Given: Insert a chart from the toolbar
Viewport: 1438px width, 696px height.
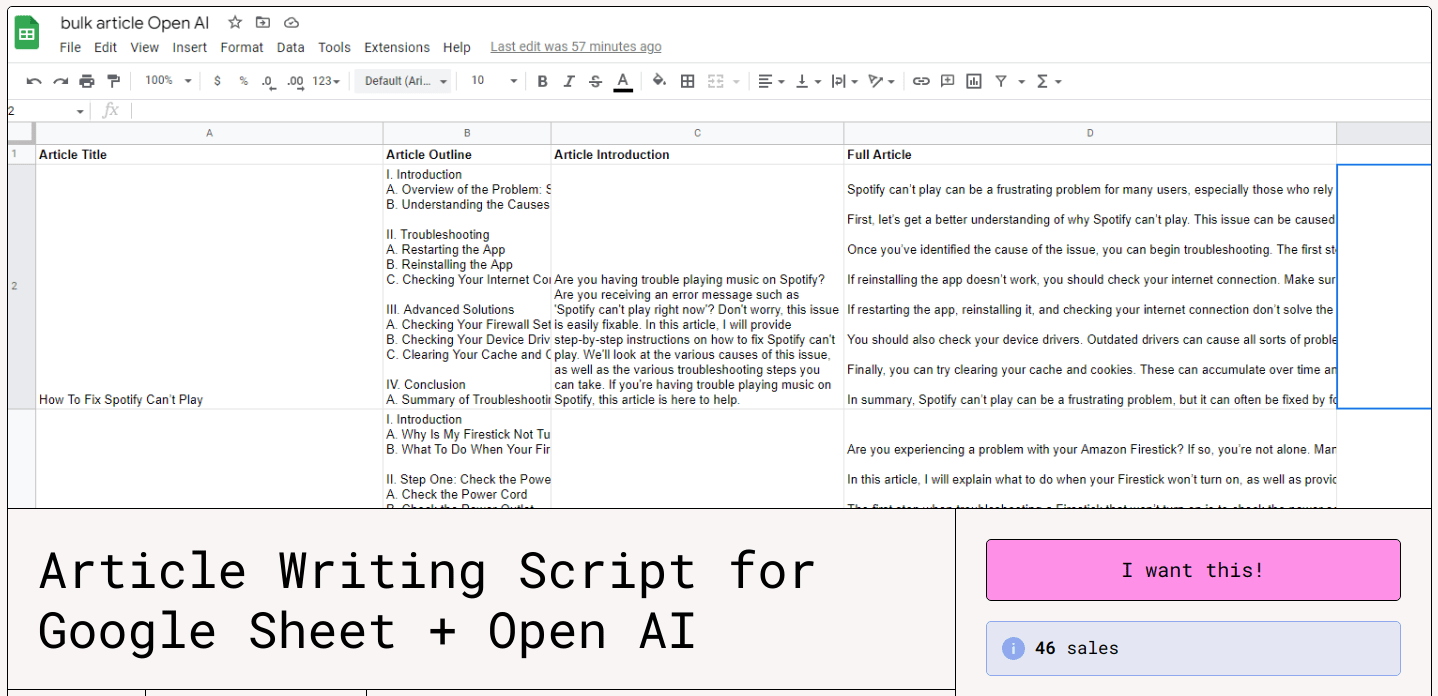Looking at the screenshot, I should click(973, 81).
